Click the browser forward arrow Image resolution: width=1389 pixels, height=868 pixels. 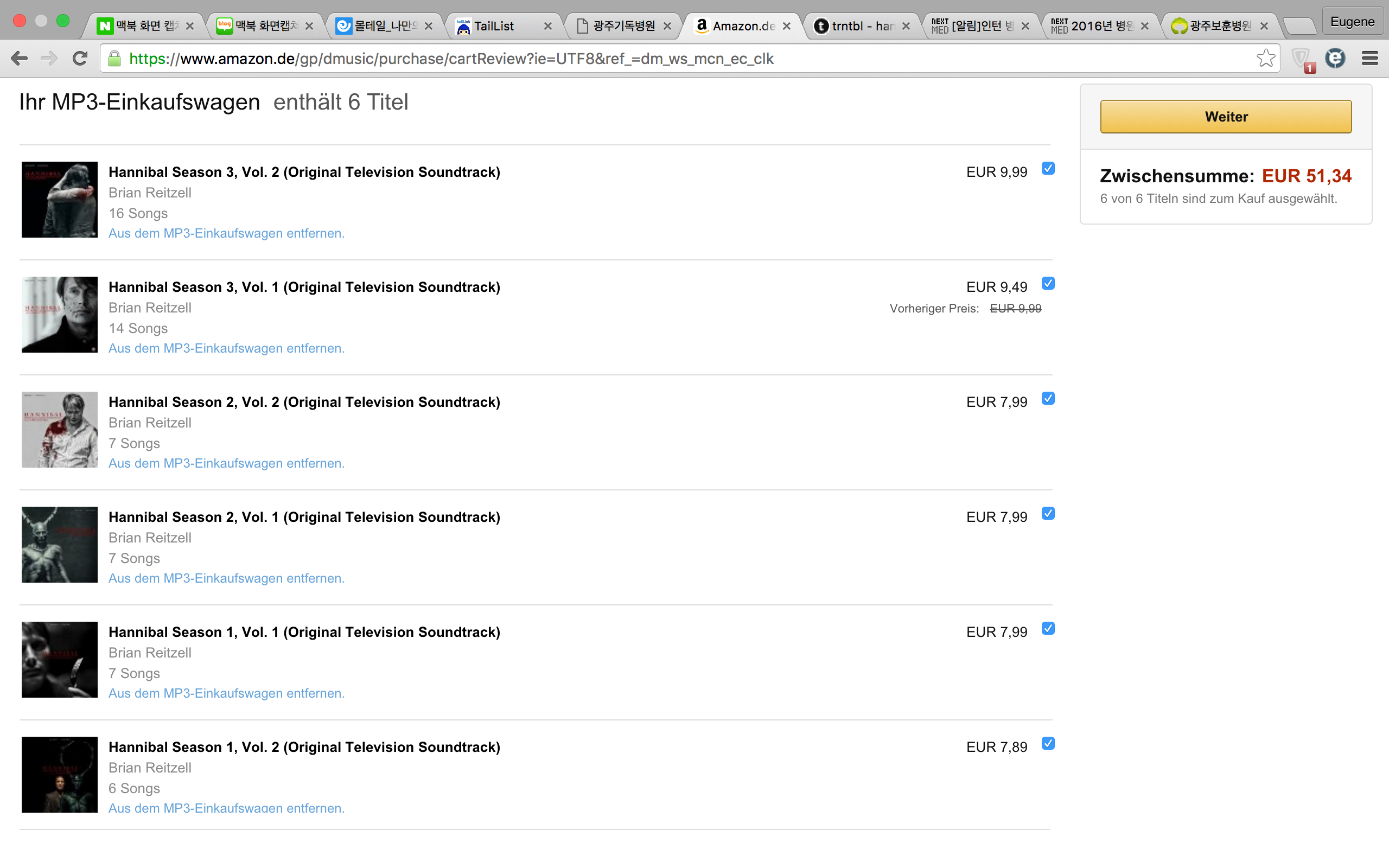tap(49, 59)
